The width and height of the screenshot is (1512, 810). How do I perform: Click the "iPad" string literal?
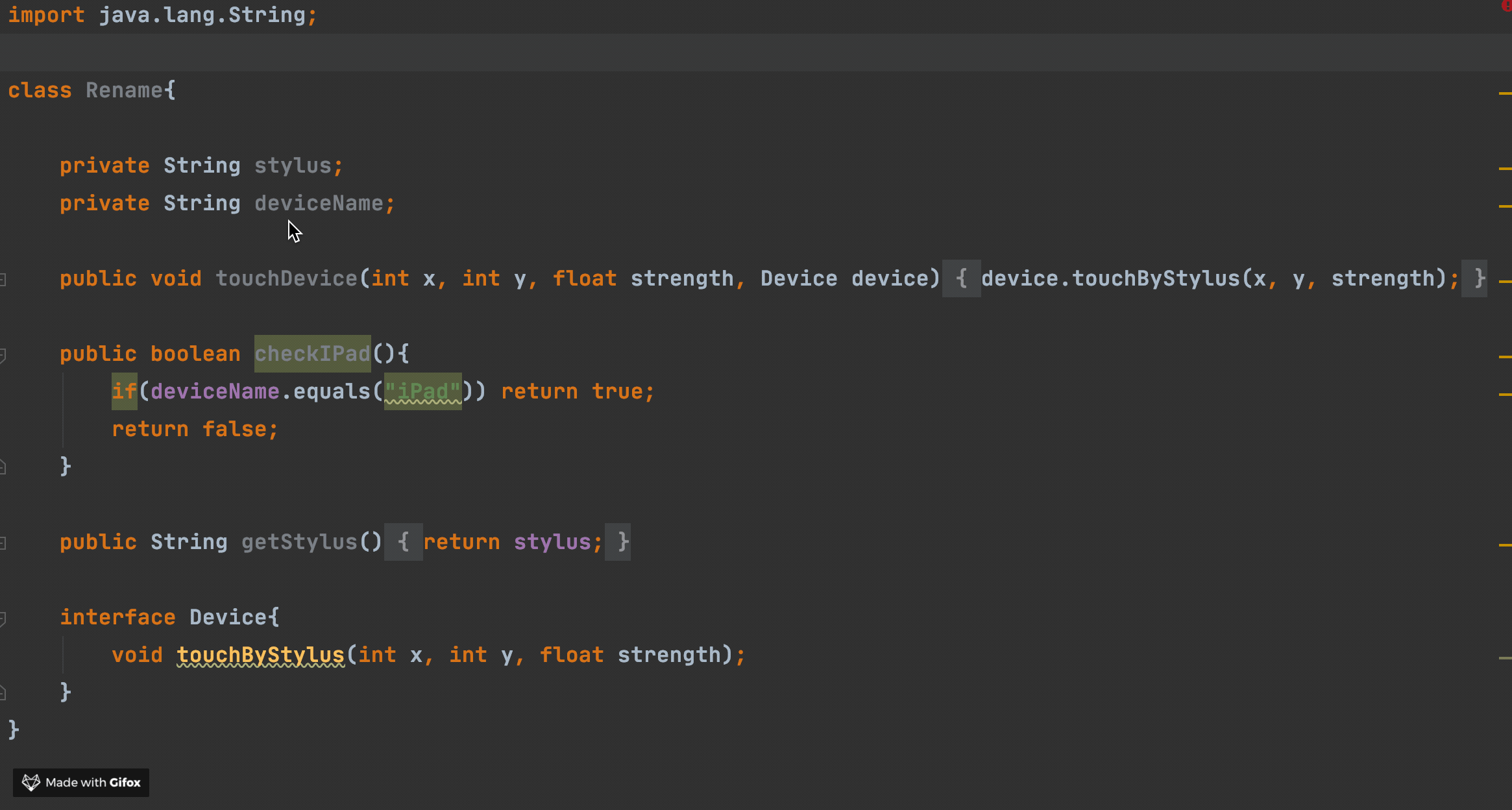(422, 391)
